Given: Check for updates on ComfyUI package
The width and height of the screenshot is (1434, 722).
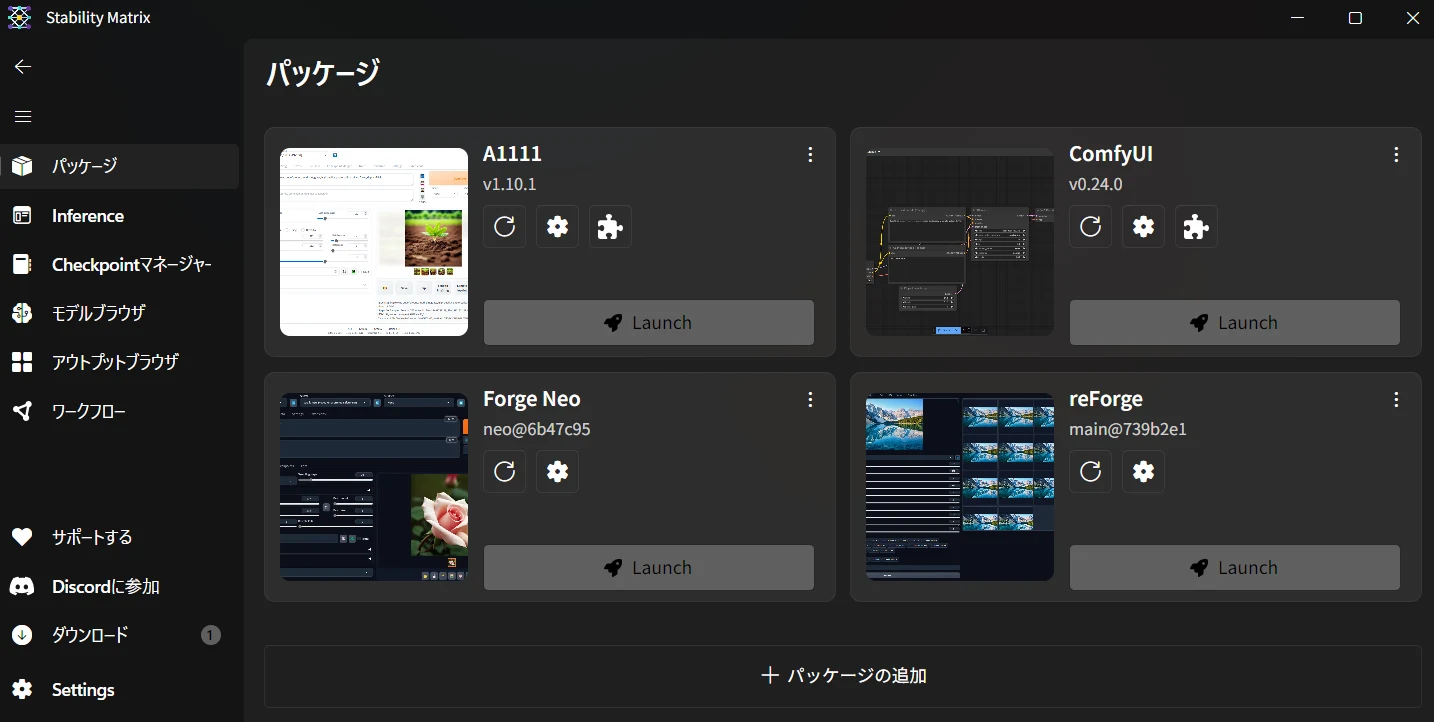Looking at the screenshot, I should point(1091,226).
